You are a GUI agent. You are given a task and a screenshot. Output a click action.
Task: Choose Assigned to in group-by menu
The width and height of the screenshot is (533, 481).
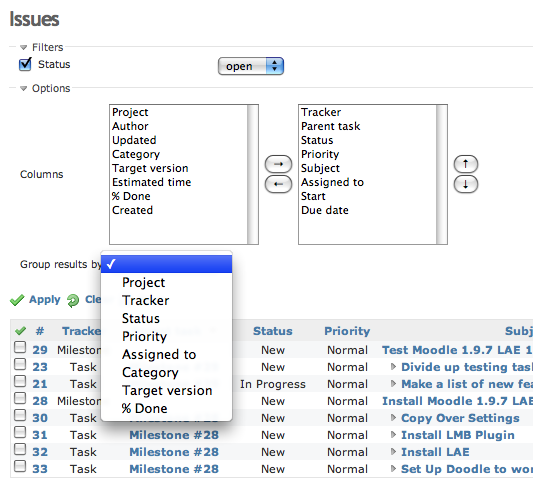159,355
